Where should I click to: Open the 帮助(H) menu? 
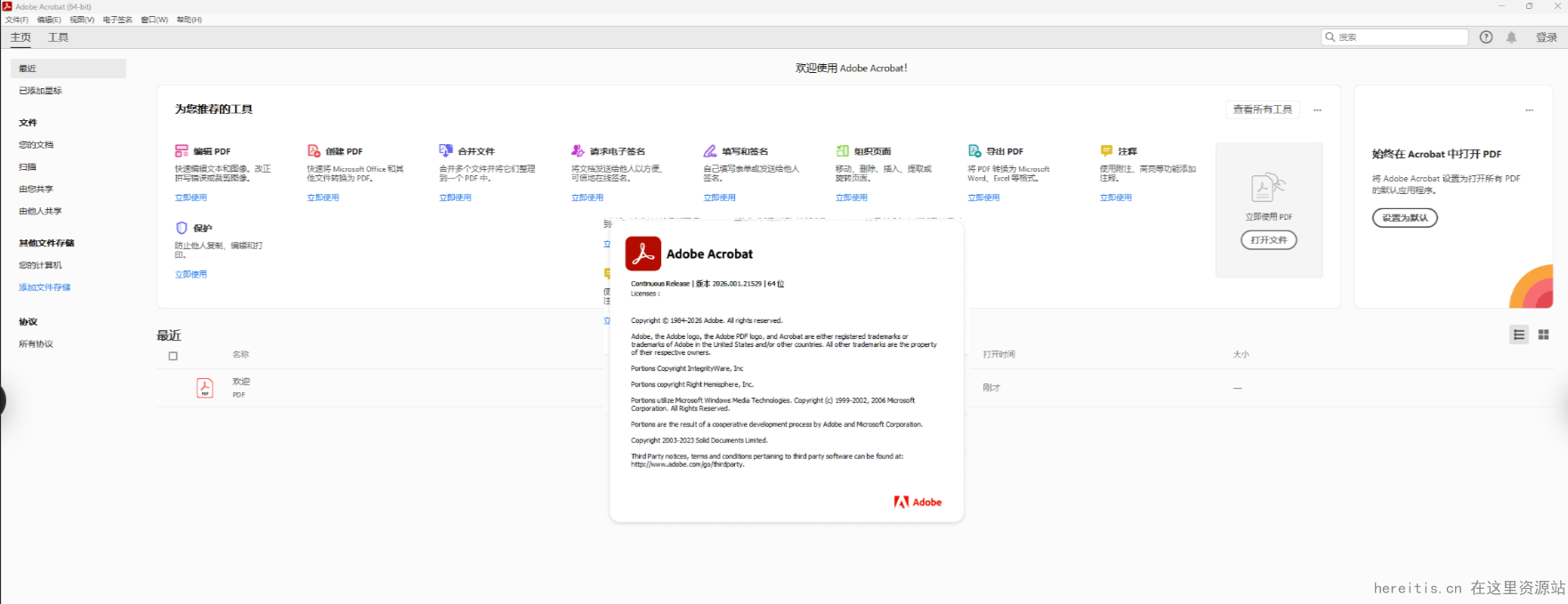coord(189,20)
